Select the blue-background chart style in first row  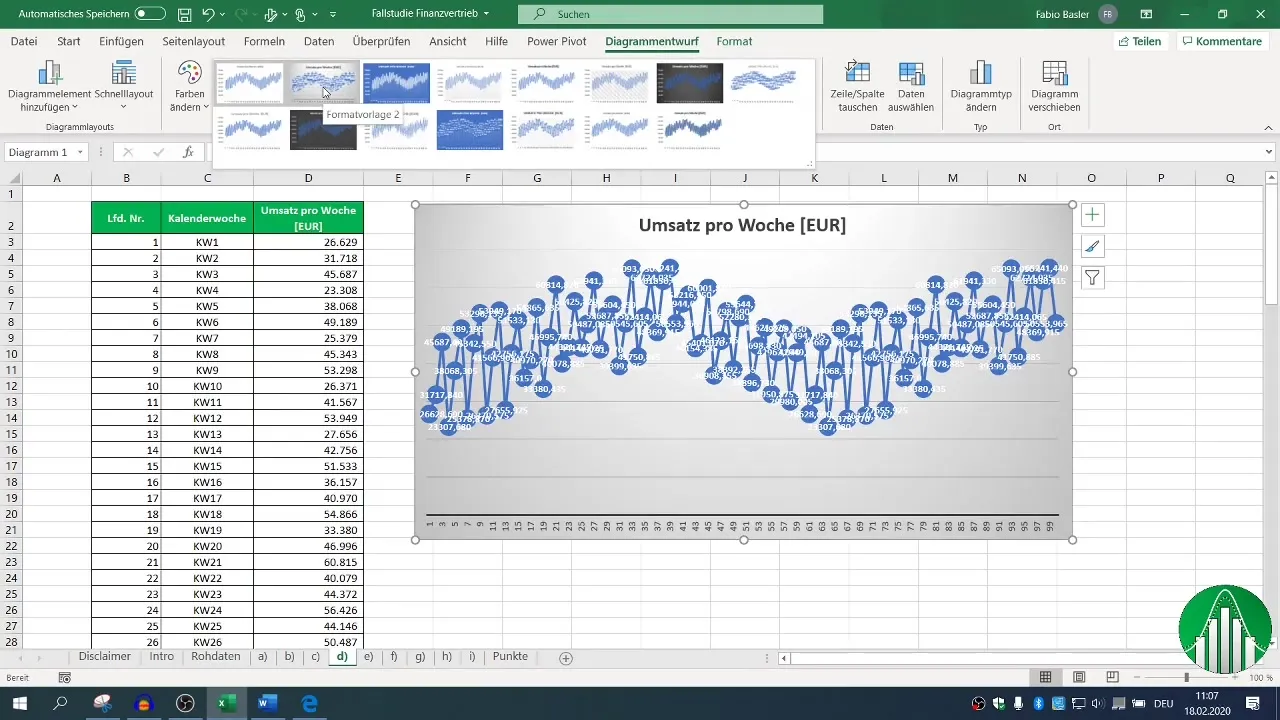point(396,83)
